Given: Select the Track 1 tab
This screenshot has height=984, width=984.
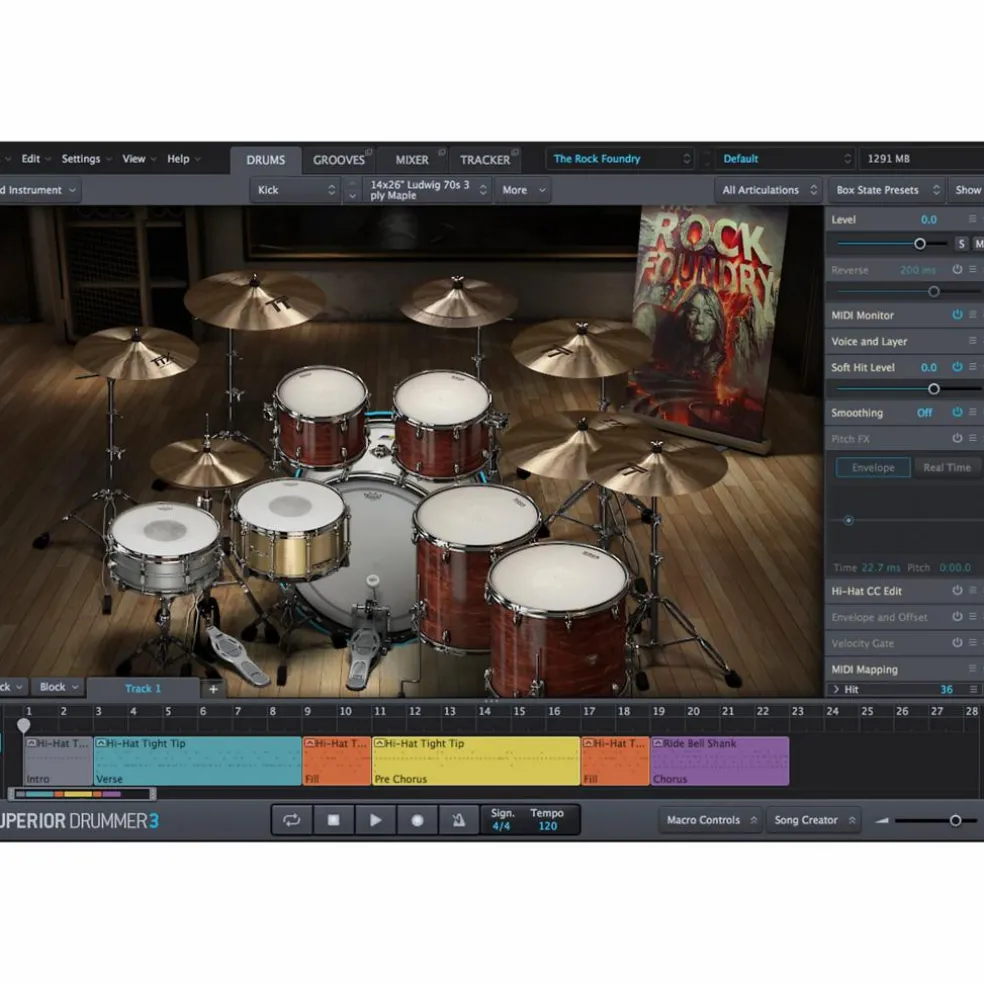Looking at the screenshot, I should (x=143, y=688).
